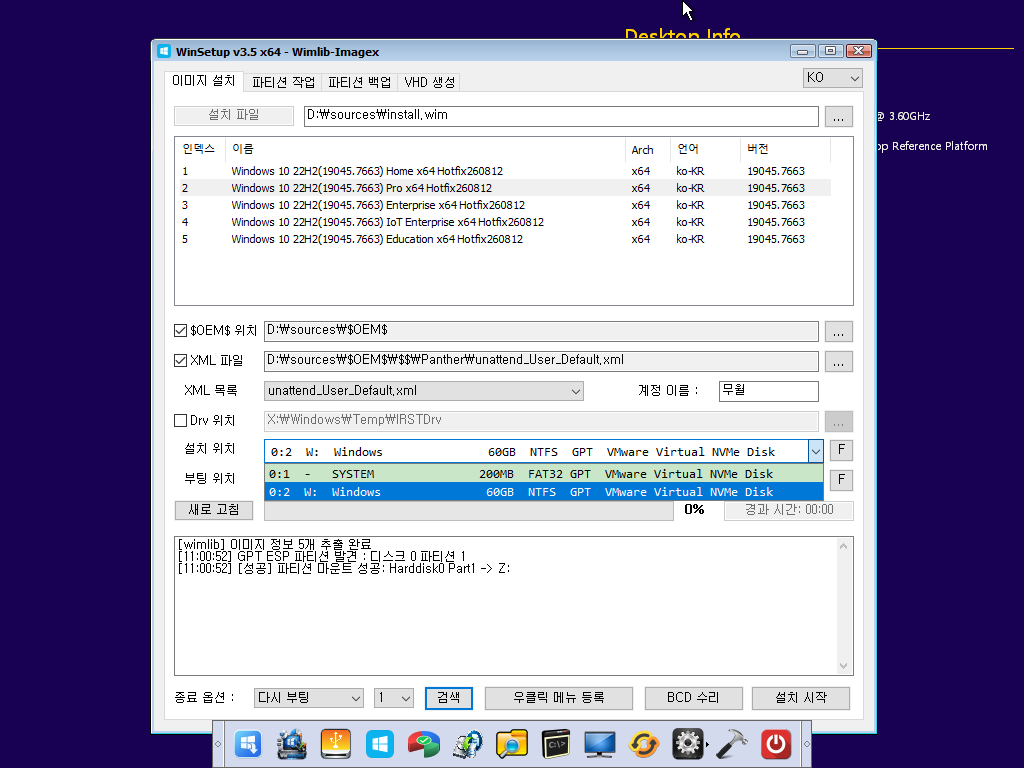Viewport: 1024px width, 768px height.
Task: Browse for install.wim with the ... button
Action: (x=839, y=116)
